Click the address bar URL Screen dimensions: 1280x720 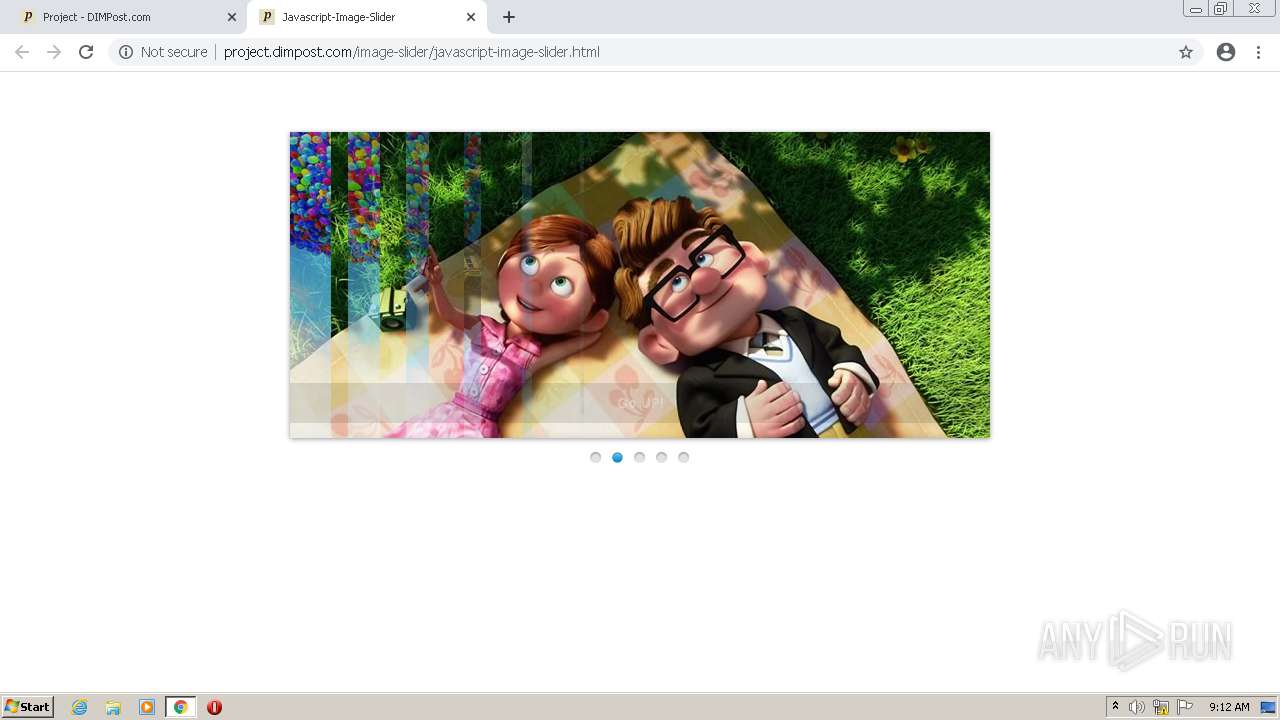coord(412,52)
